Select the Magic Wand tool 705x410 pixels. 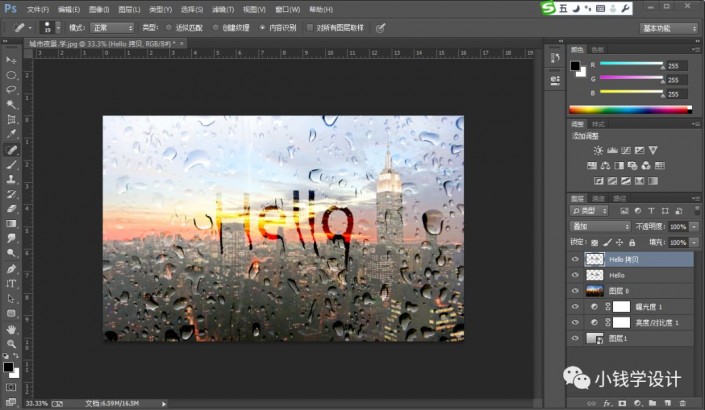[x=11, y=105]
